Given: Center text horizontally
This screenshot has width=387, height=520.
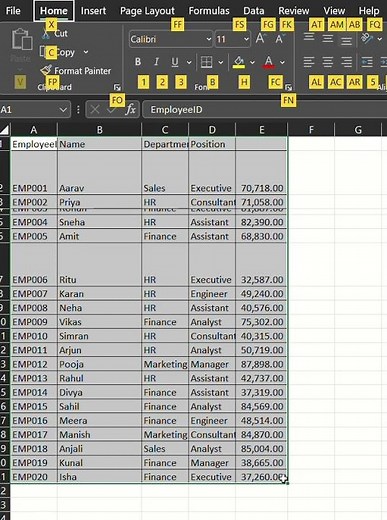Looking at the screenshot, I should 328,62.
